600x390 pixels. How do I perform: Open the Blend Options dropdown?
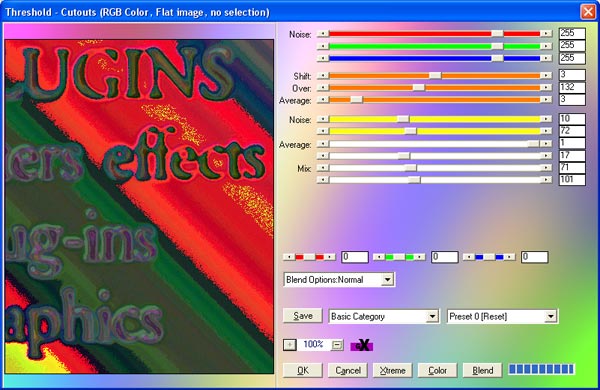click(x=387, y=280)
